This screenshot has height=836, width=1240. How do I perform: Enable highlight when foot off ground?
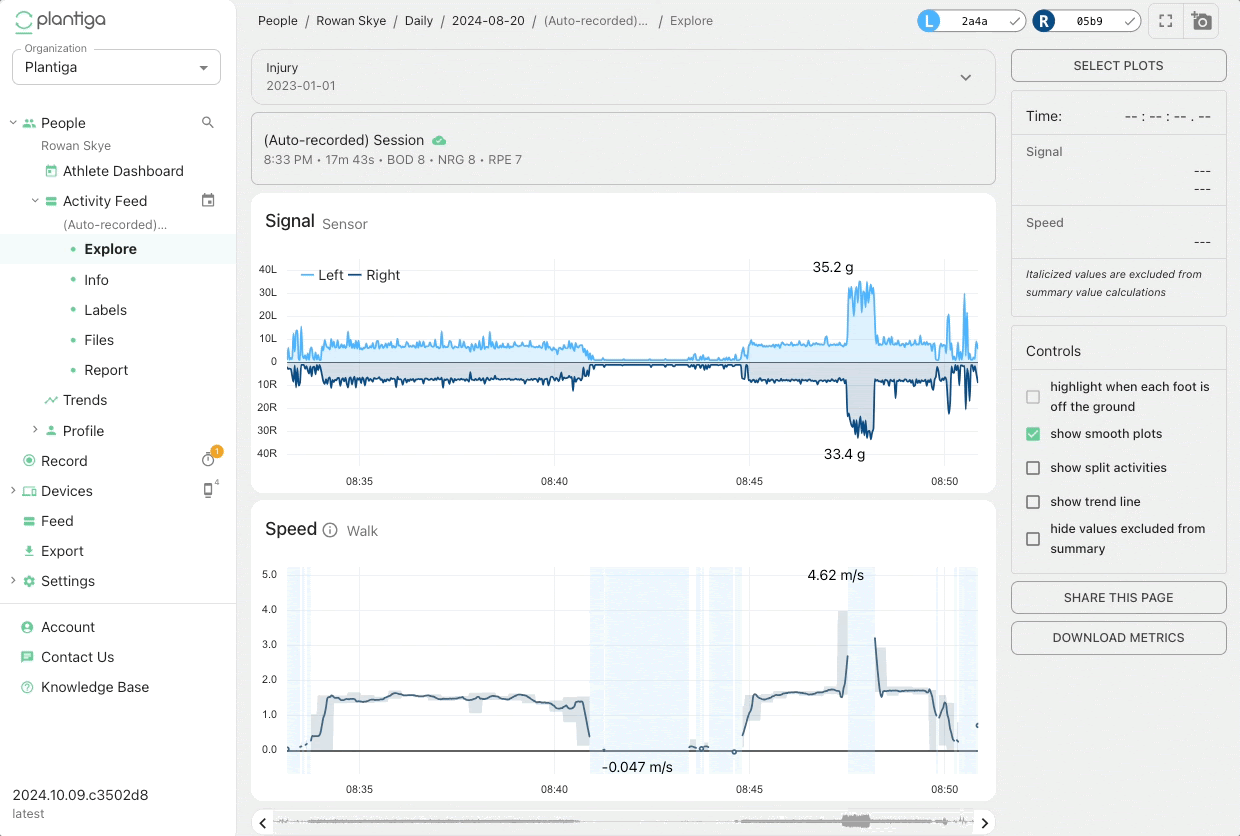(1033, 397)
